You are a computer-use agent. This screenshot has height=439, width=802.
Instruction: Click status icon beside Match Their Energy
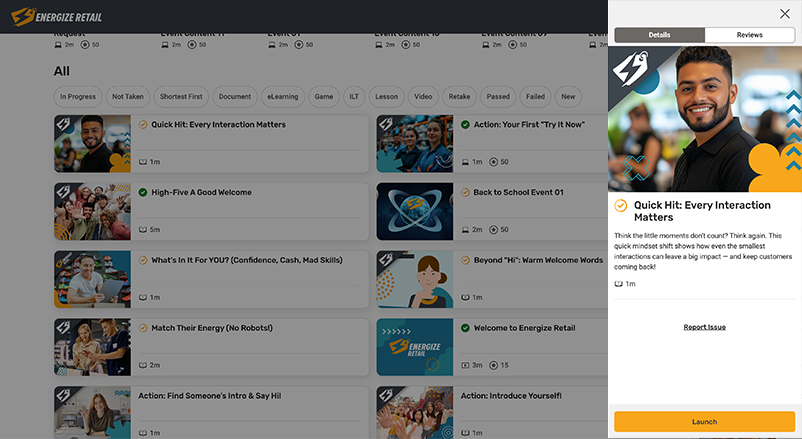(143, 328)
